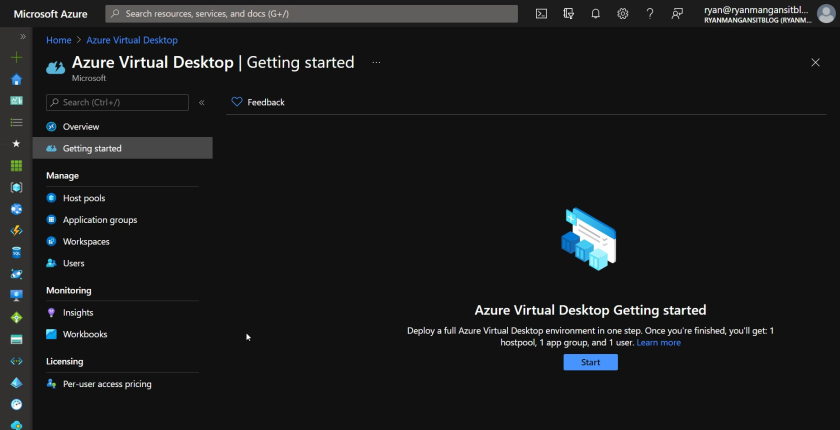This screenshot has height=430, width=840.
Task: Click the "Manage" section header
Action: click(62, 176)
